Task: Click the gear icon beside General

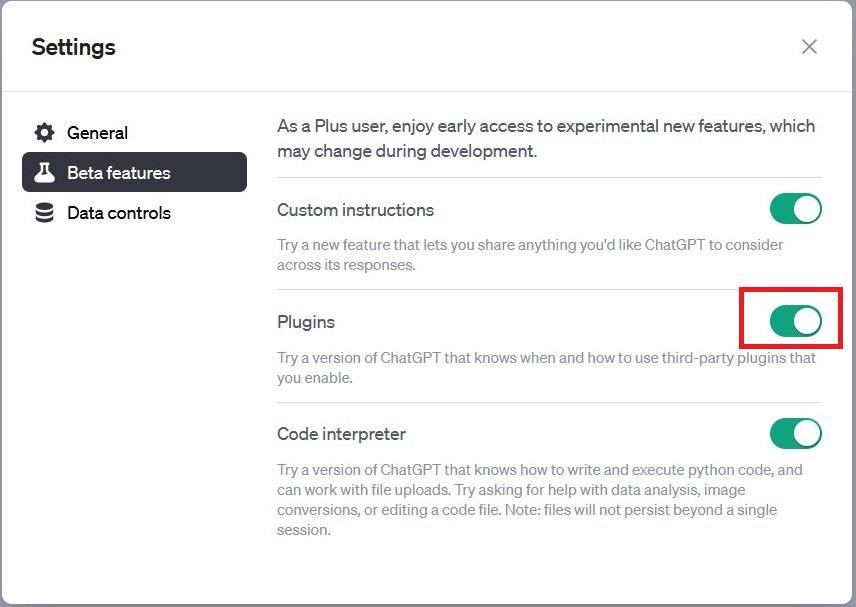Action: click(44, 133)
